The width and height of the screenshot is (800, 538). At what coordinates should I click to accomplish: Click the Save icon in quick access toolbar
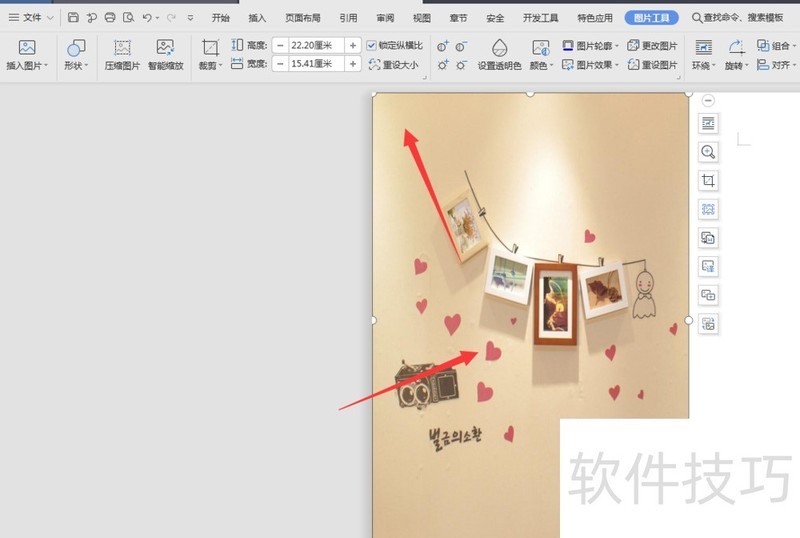coord(73,17)
